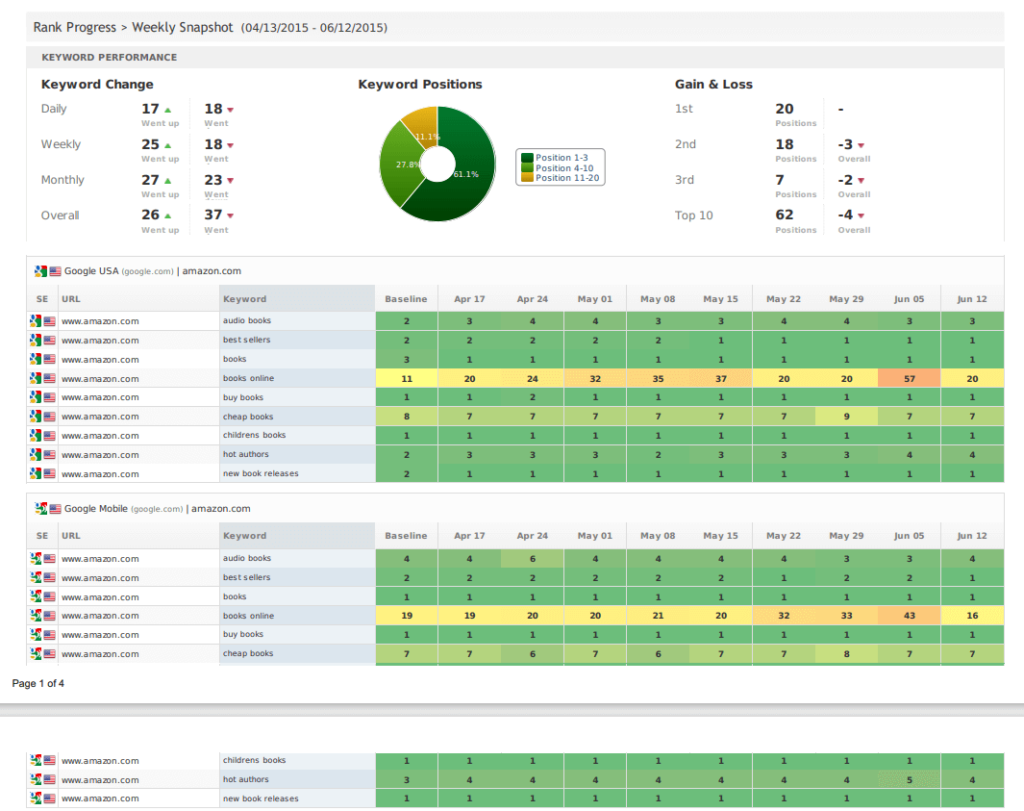Viewport: 1024px width, 811px height.
Task: Click the US flag in Google Mobile buy books row
Action: click(x=50, y=635)
